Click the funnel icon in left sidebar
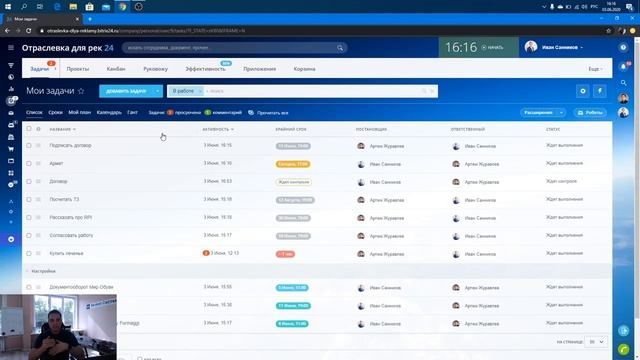Screen dimensions: 640x360 [11, 65]
